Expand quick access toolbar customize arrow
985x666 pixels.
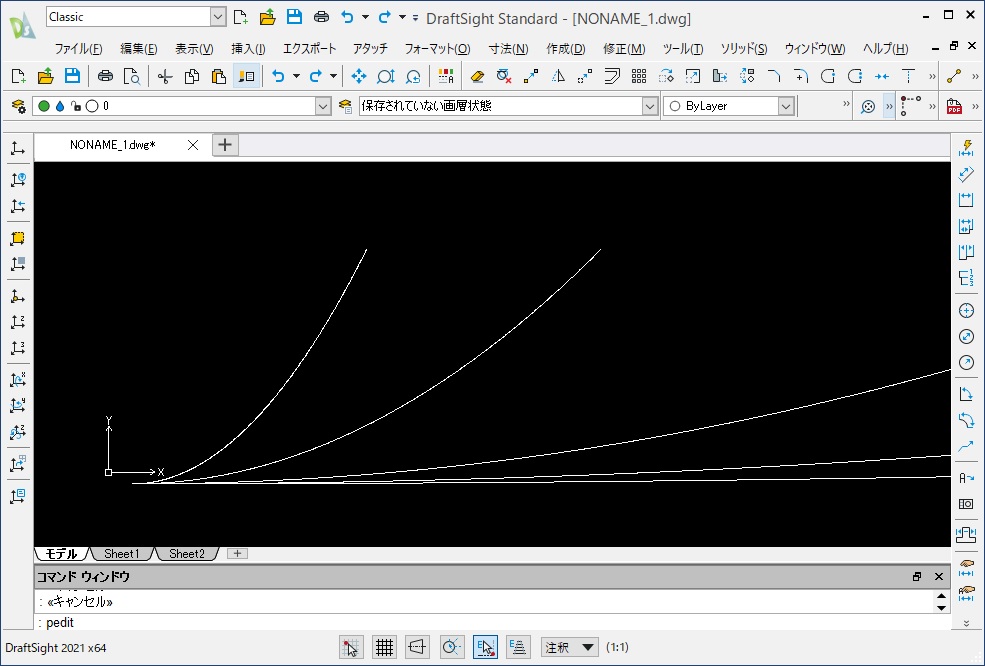[415, 18]
